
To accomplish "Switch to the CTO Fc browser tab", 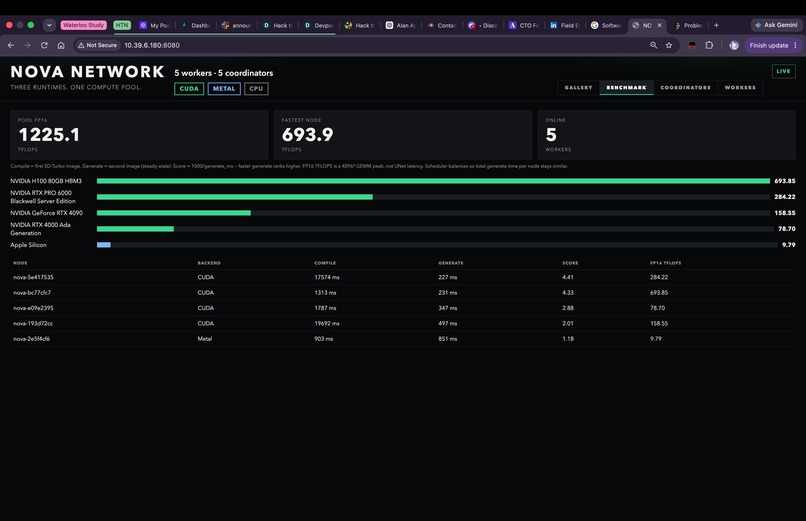I will [524, 25].
